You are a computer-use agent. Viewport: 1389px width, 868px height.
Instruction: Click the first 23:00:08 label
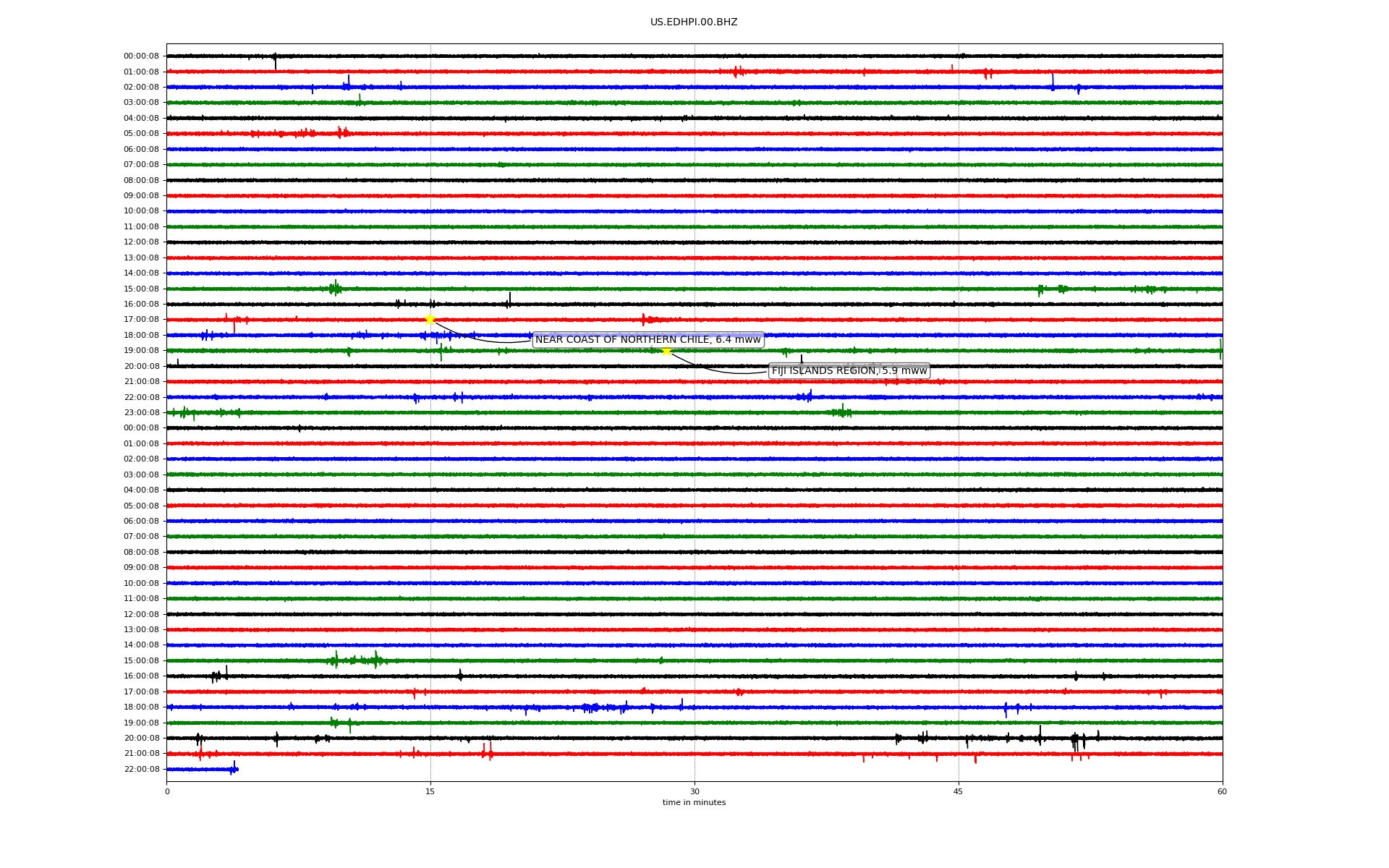pos(141,413)
